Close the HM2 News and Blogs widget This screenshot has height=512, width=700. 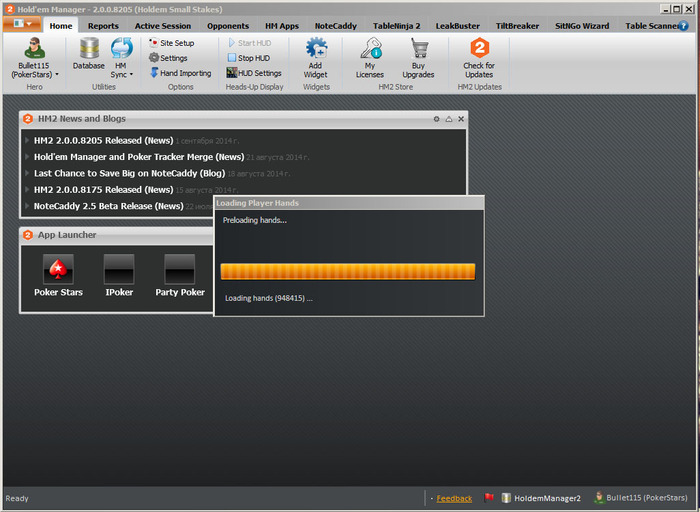coord(461,119)
